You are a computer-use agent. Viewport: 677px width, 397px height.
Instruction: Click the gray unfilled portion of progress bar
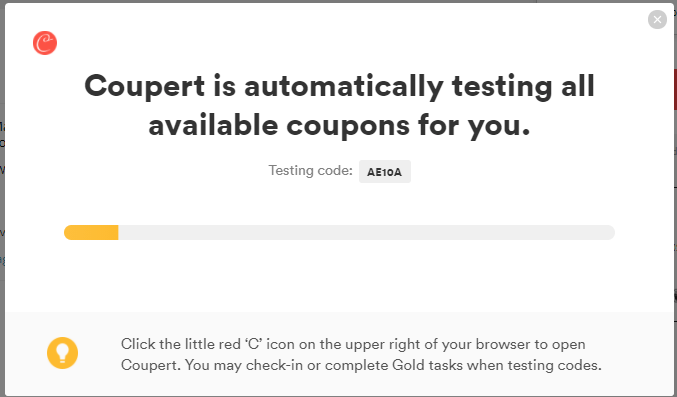(367, 232)
